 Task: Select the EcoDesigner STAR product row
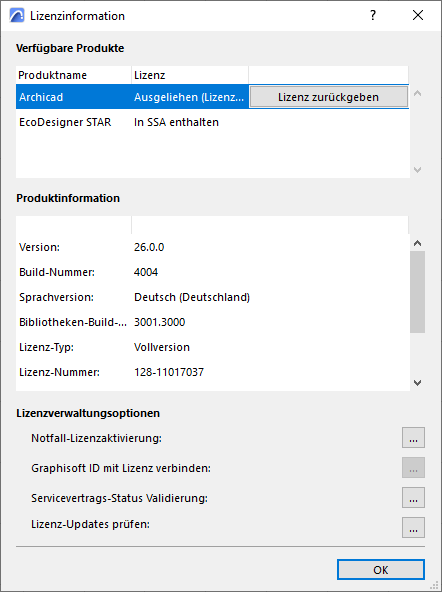[x=212, y=122]
